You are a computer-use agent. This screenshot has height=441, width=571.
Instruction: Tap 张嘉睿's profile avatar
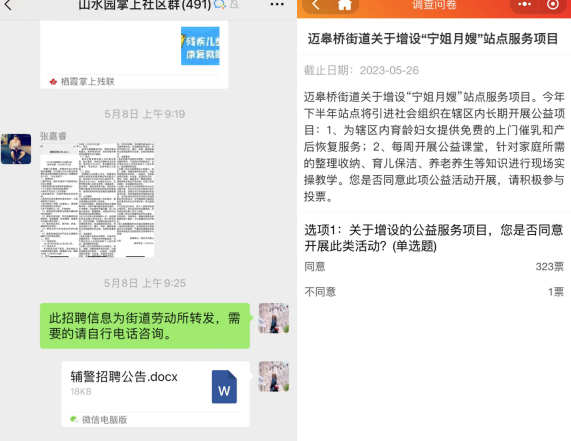pos(16,149)
